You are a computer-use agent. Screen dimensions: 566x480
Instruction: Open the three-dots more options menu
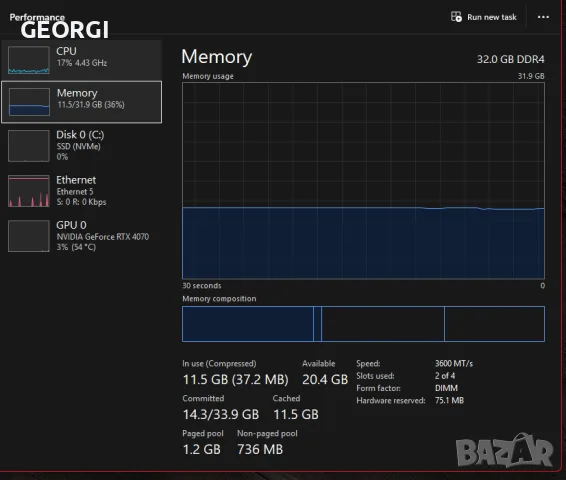point(543,17)
